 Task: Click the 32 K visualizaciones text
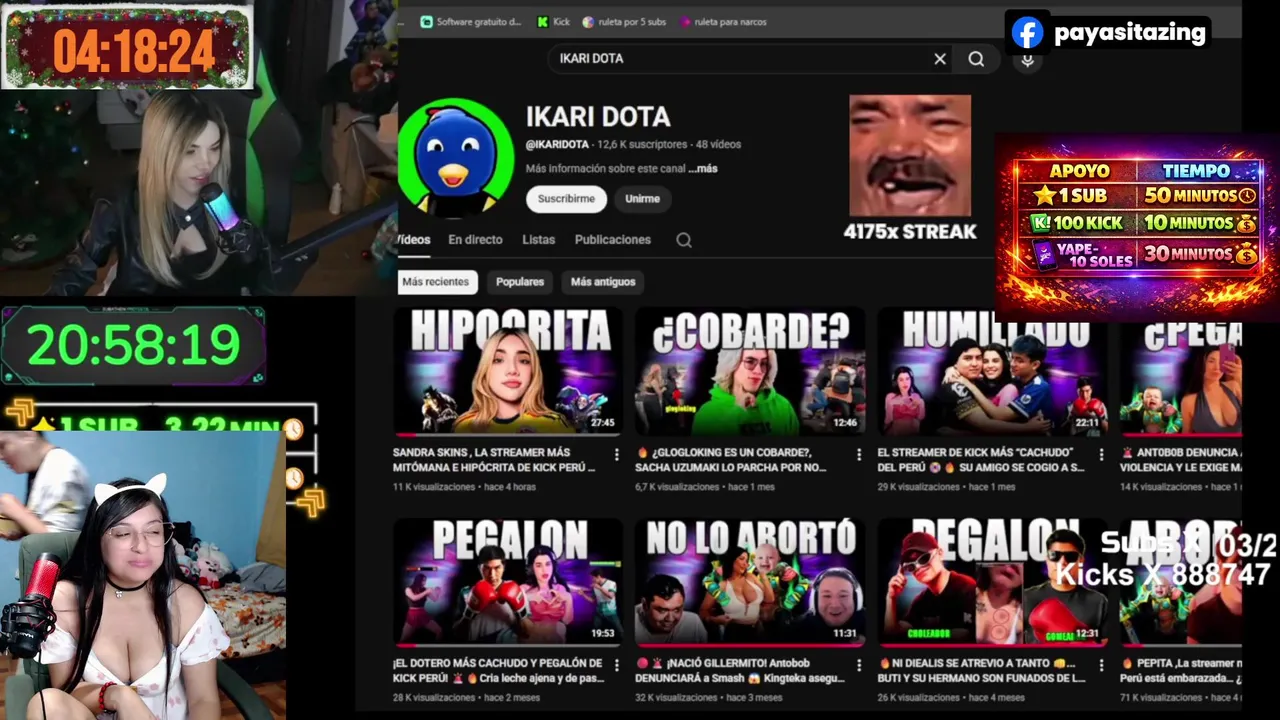[677, 698]
